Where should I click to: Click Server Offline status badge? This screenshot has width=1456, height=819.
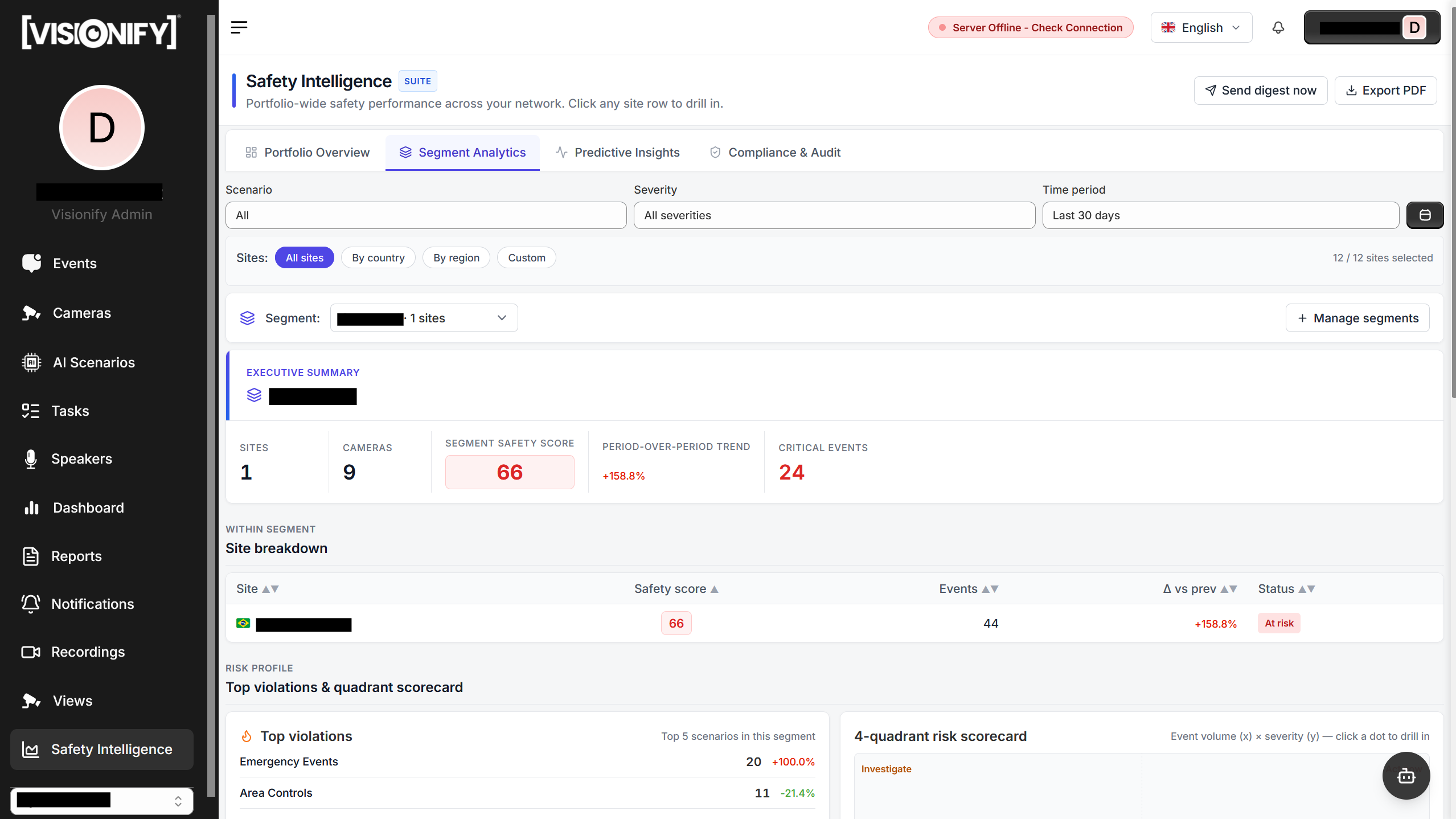point(1031,27)
